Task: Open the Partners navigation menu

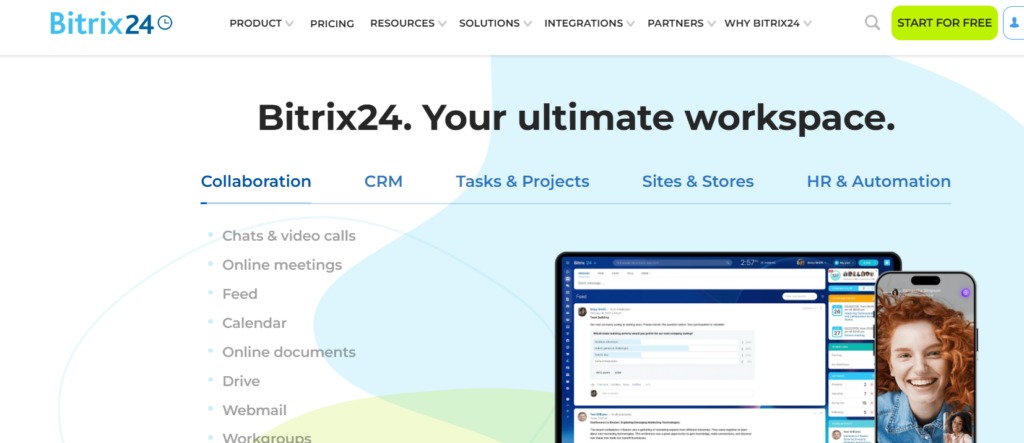Action: 680,23
